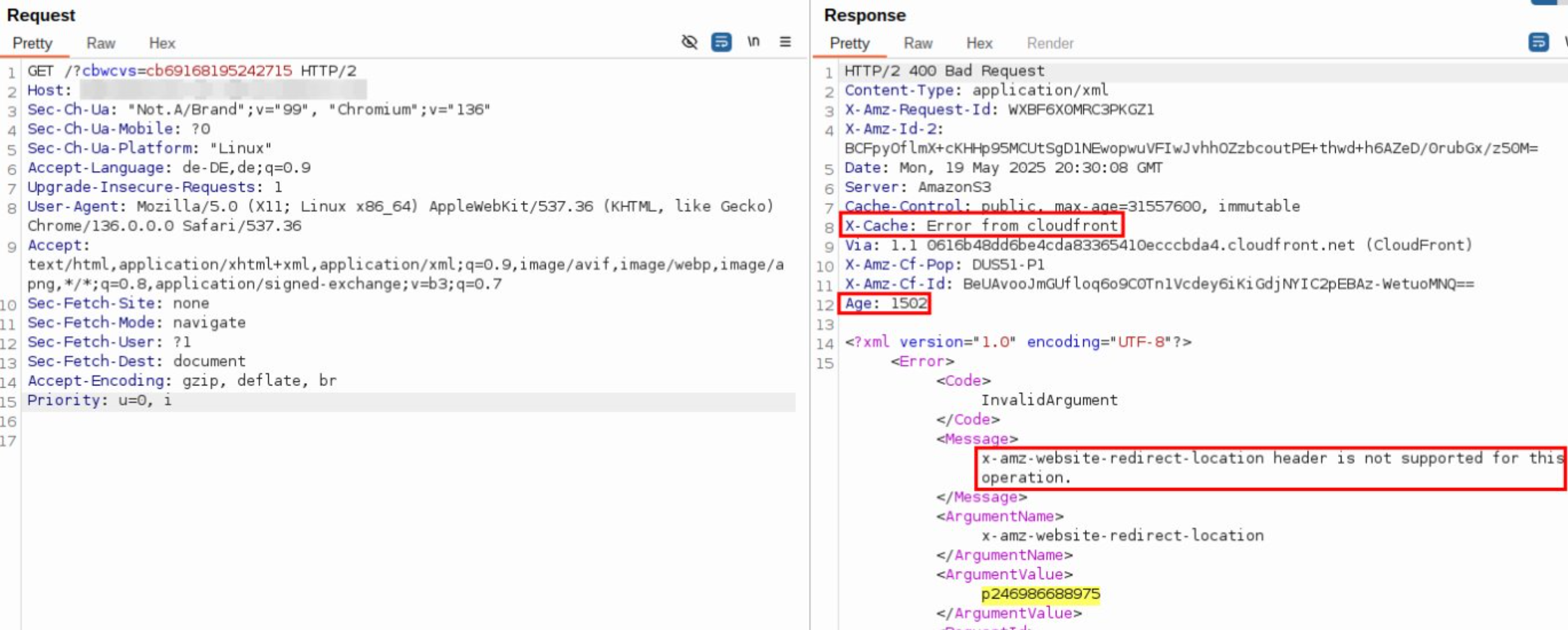
Task: Open the Render tab in Response panel
Action: (x=1050, y=43)
